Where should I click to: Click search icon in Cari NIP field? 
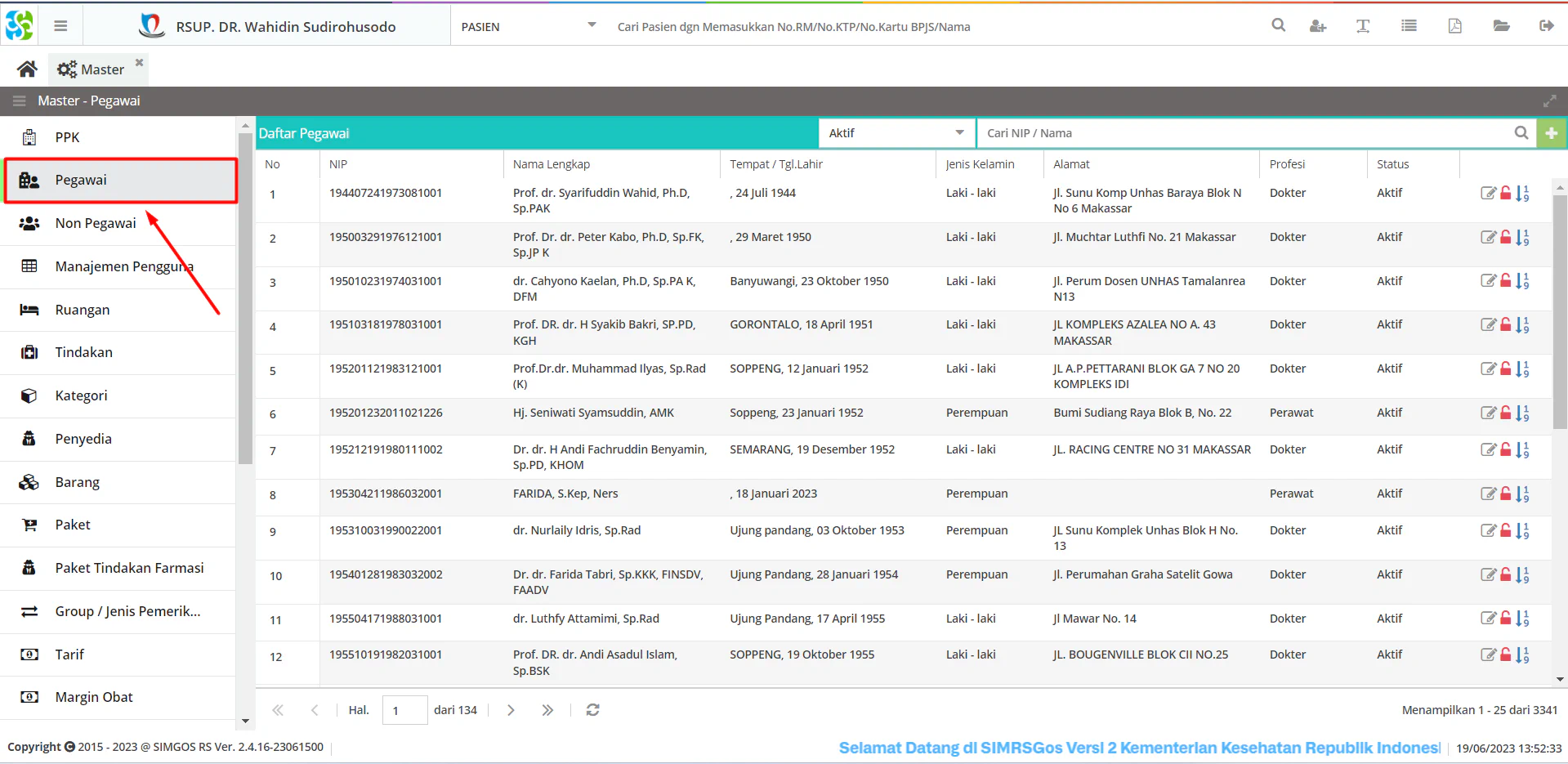click(1521, 133)
